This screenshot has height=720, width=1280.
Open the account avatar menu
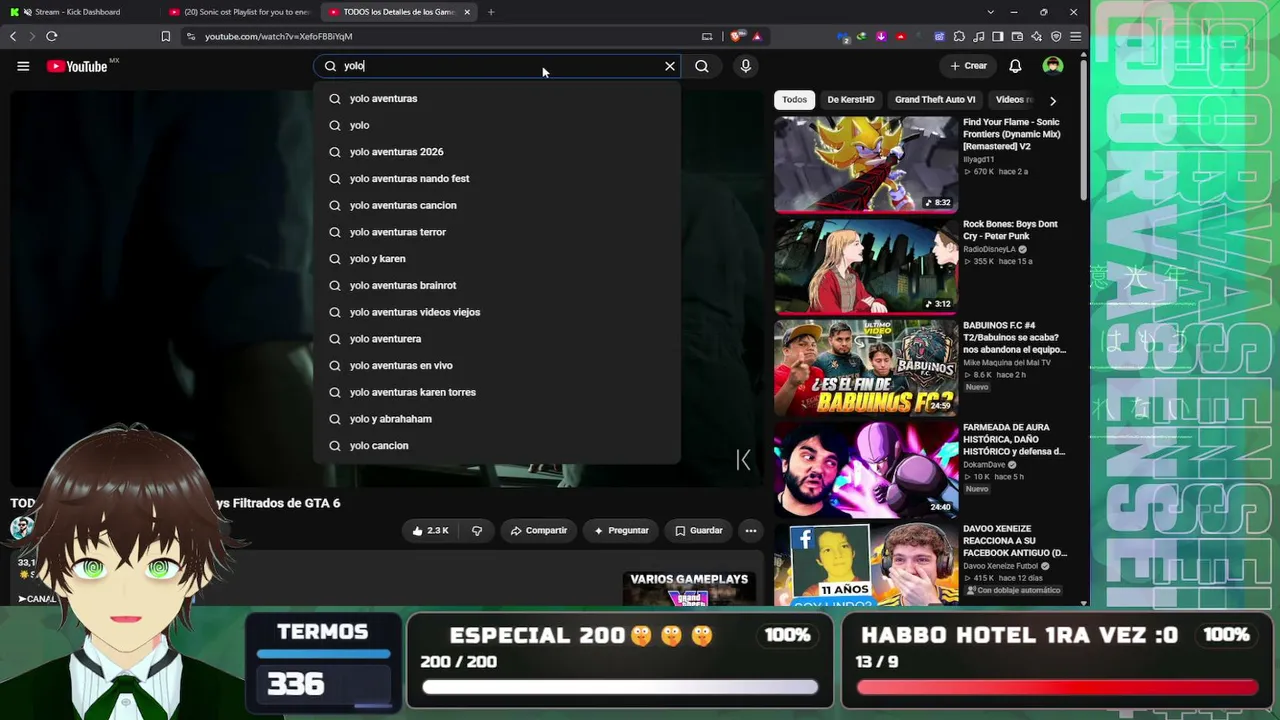point(1052,66)
